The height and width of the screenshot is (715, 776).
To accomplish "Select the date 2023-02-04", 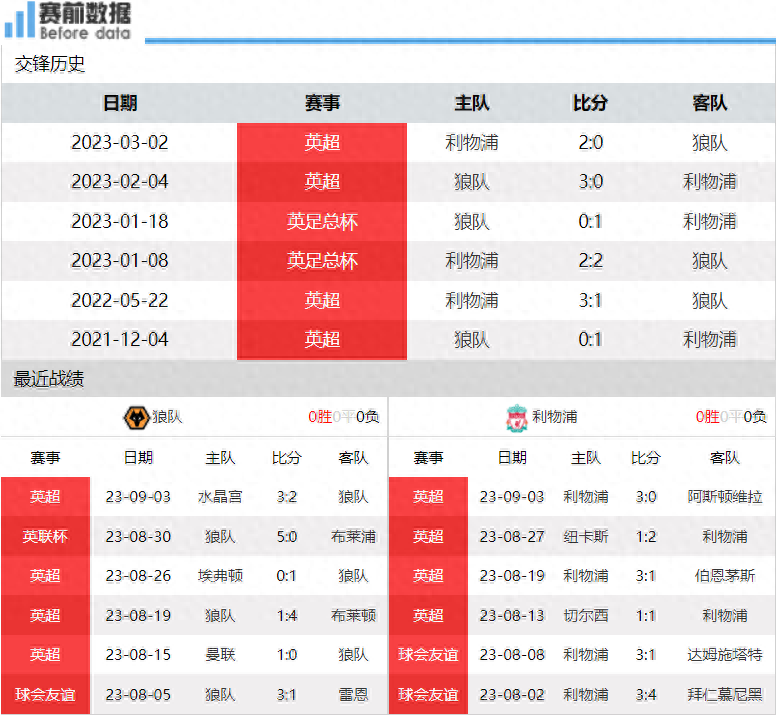I will click(x=120, y=182).
